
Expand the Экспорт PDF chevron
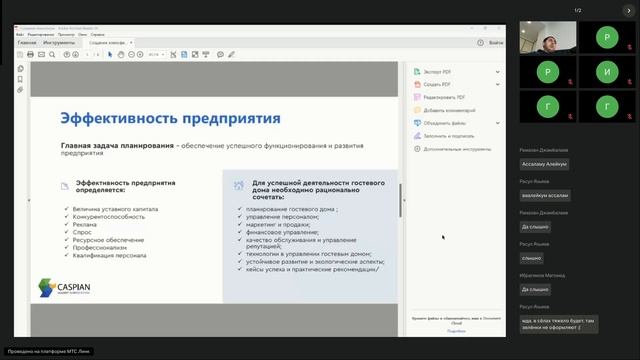pyautogui.click(x=498, y=72)
